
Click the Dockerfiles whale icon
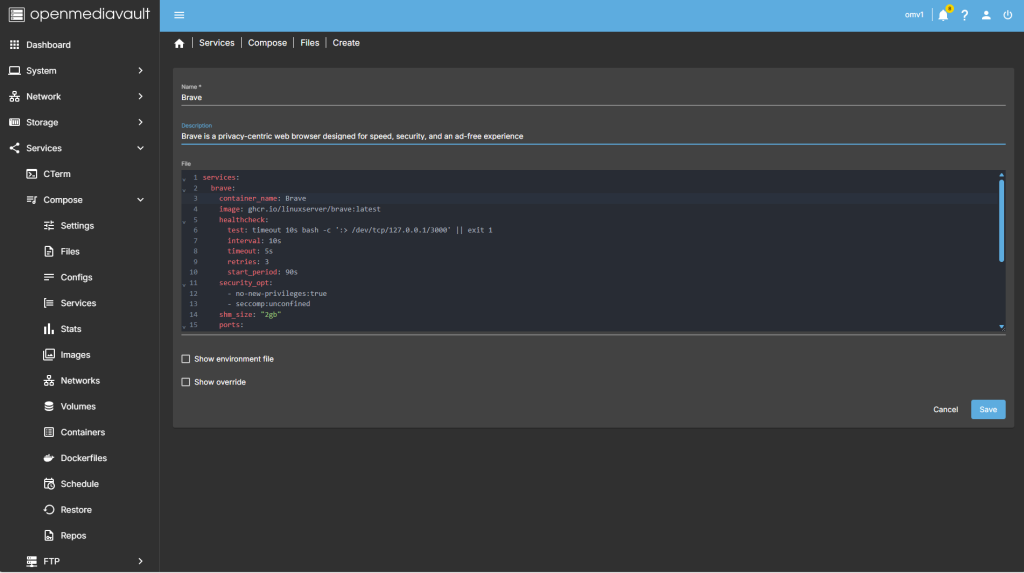tap(49, 458)
